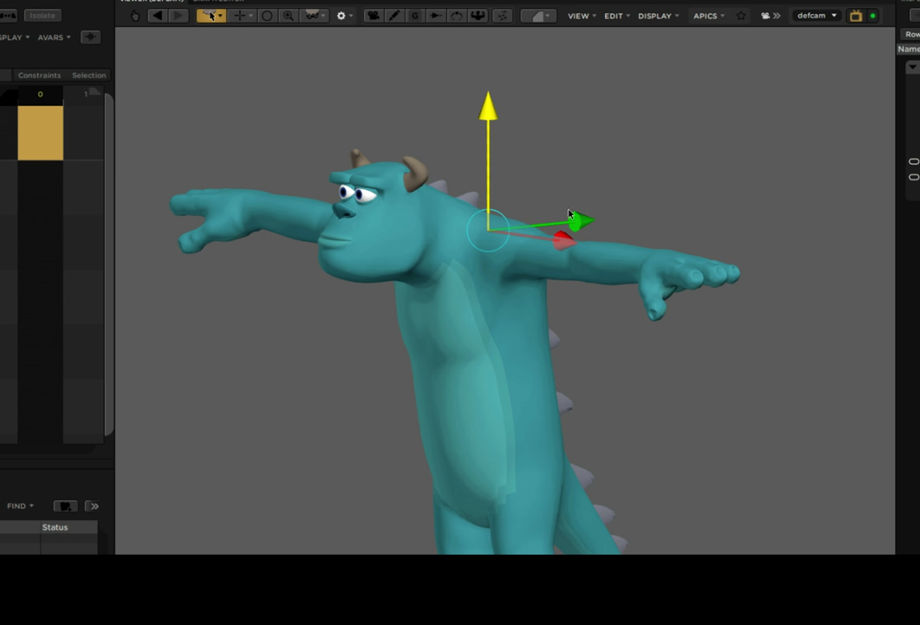Click the star bookmark icon
Image resolution: width=920 pixels, height=625 pixels.
pyautogui.click(x=741, y=16)
